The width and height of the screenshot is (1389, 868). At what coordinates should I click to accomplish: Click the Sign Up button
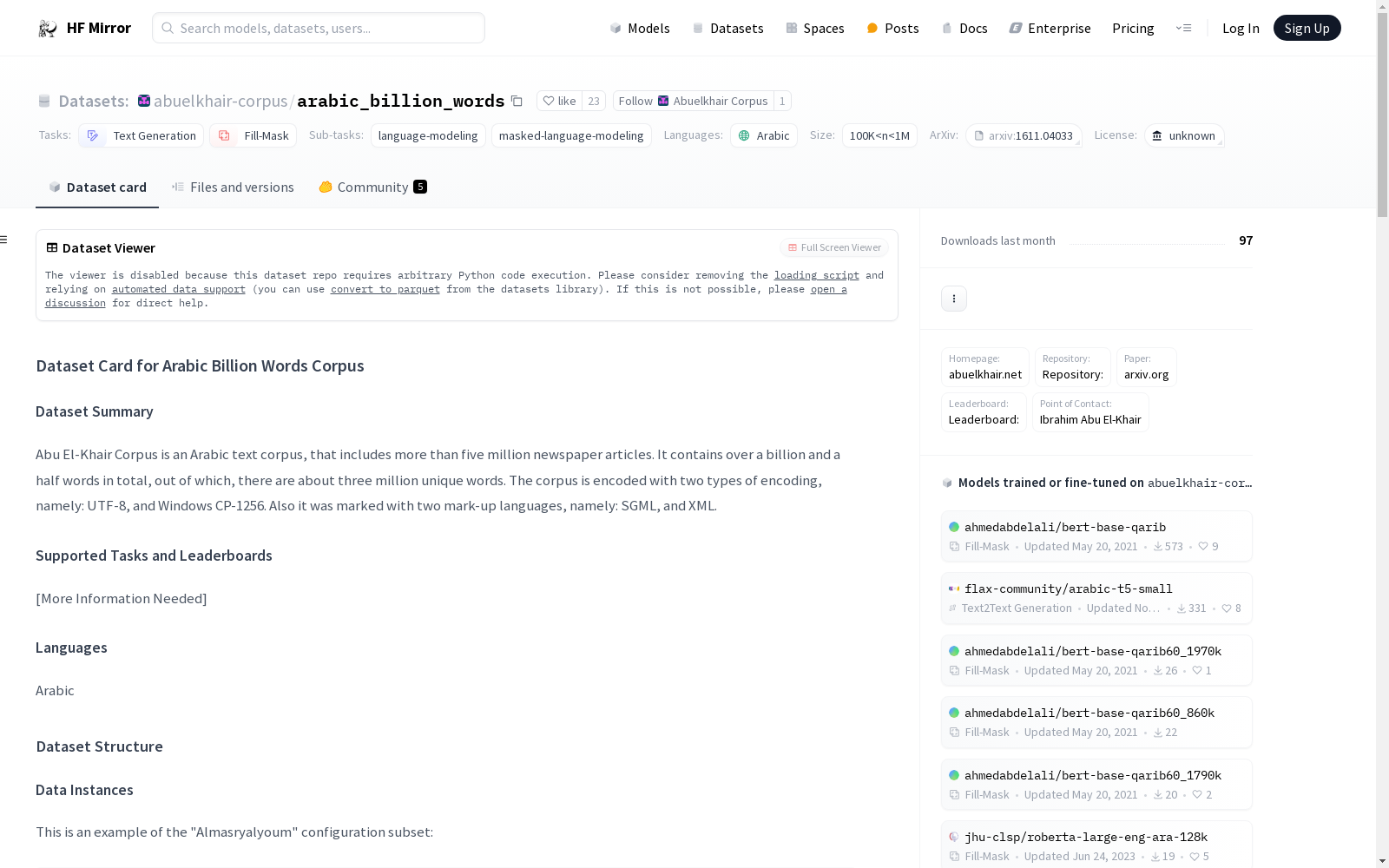(x=1307, y=28)
